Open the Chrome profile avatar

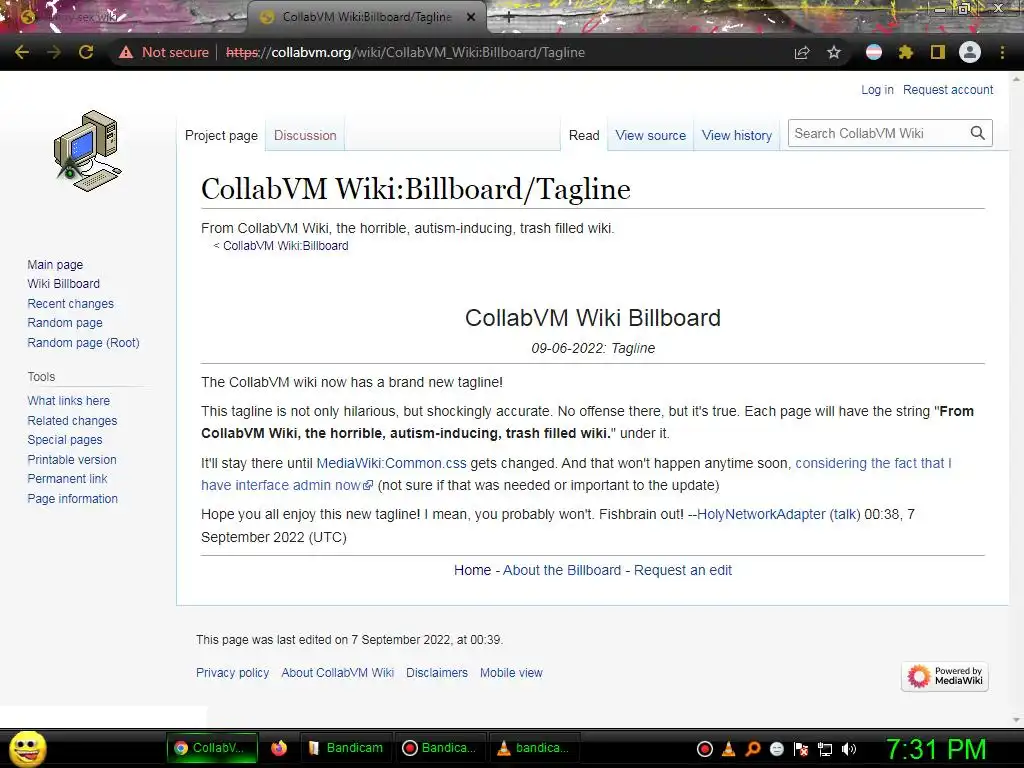[970, 52]
